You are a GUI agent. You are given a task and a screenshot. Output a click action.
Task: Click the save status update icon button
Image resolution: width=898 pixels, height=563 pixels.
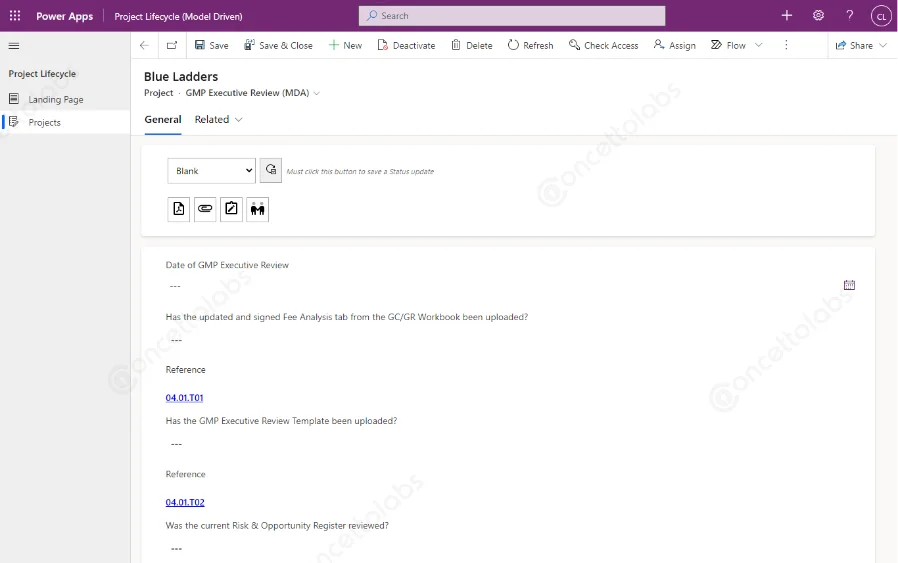tap(271, 171)
